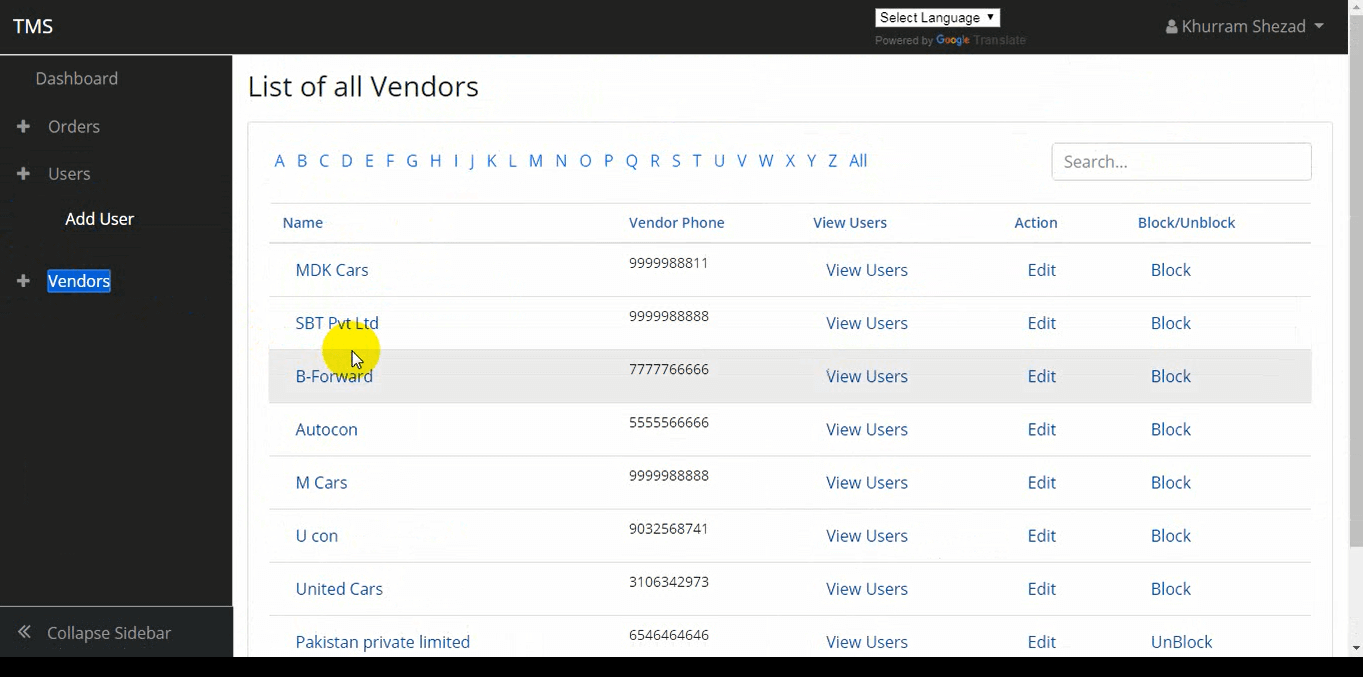Click phone number 3106342973
This screenshot has width=1363, height=677.
669,581
